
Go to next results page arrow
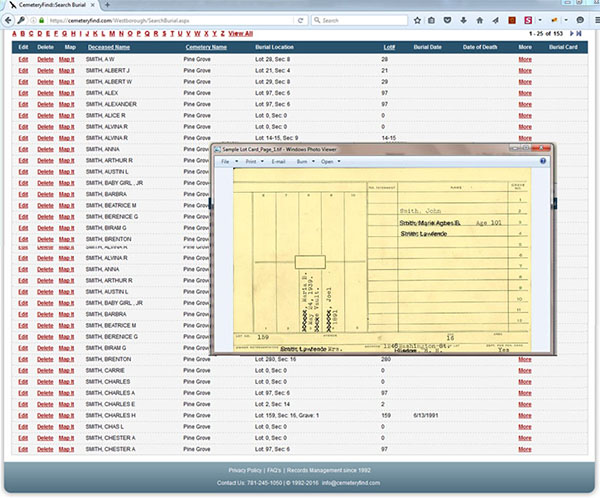[572, 34]
